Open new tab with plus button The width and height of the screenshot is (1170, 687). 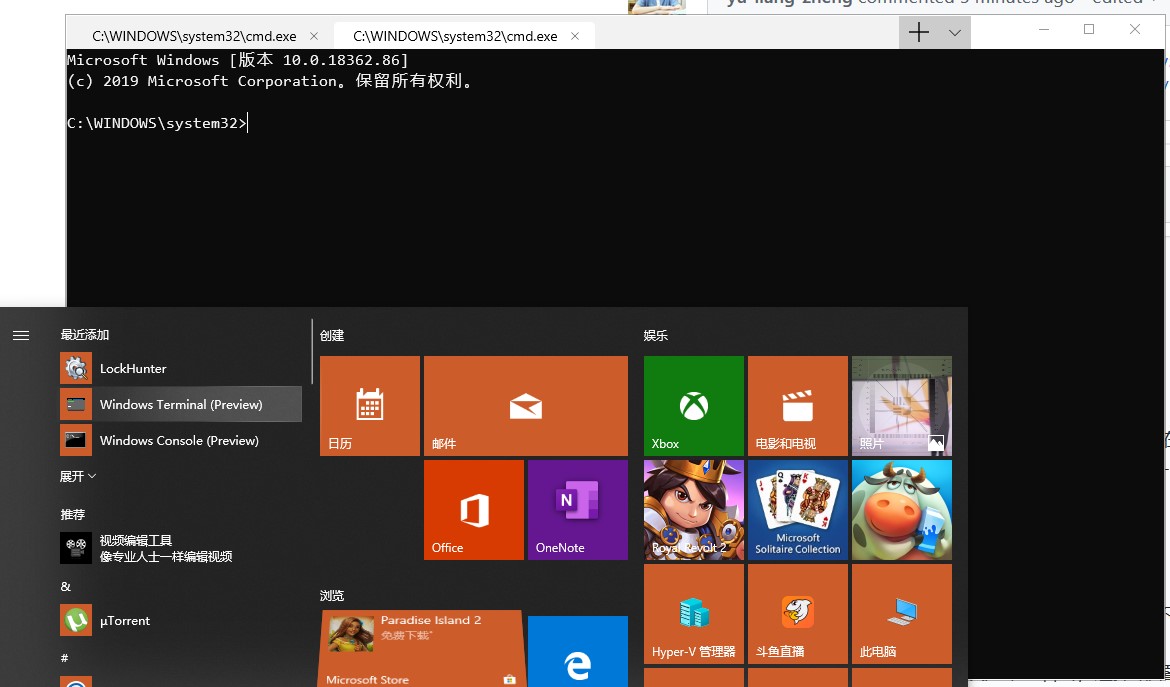click(919, 33)
